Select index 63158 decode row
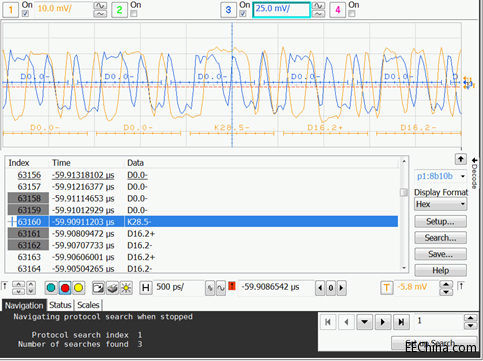Screen dimensions: 483x361 click(x=203, y=198)
